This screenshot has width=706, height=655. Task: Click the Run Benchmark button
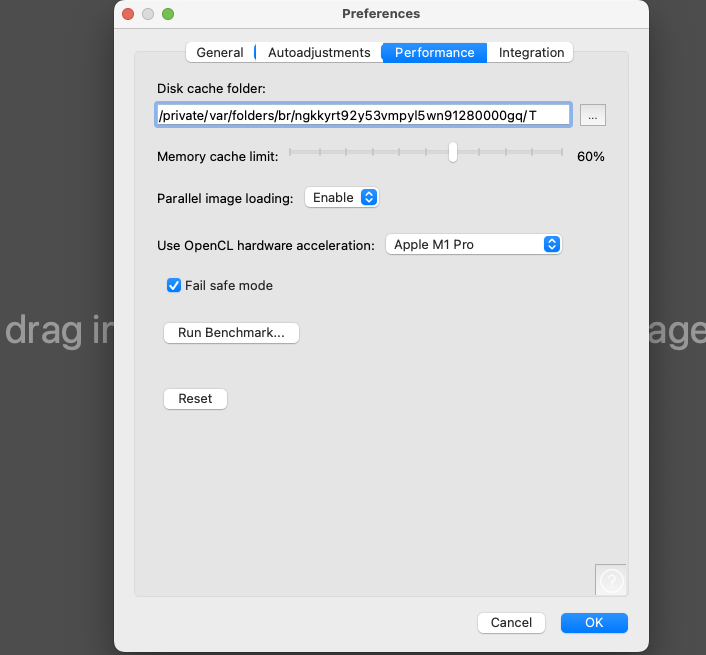tap(231, 333)
